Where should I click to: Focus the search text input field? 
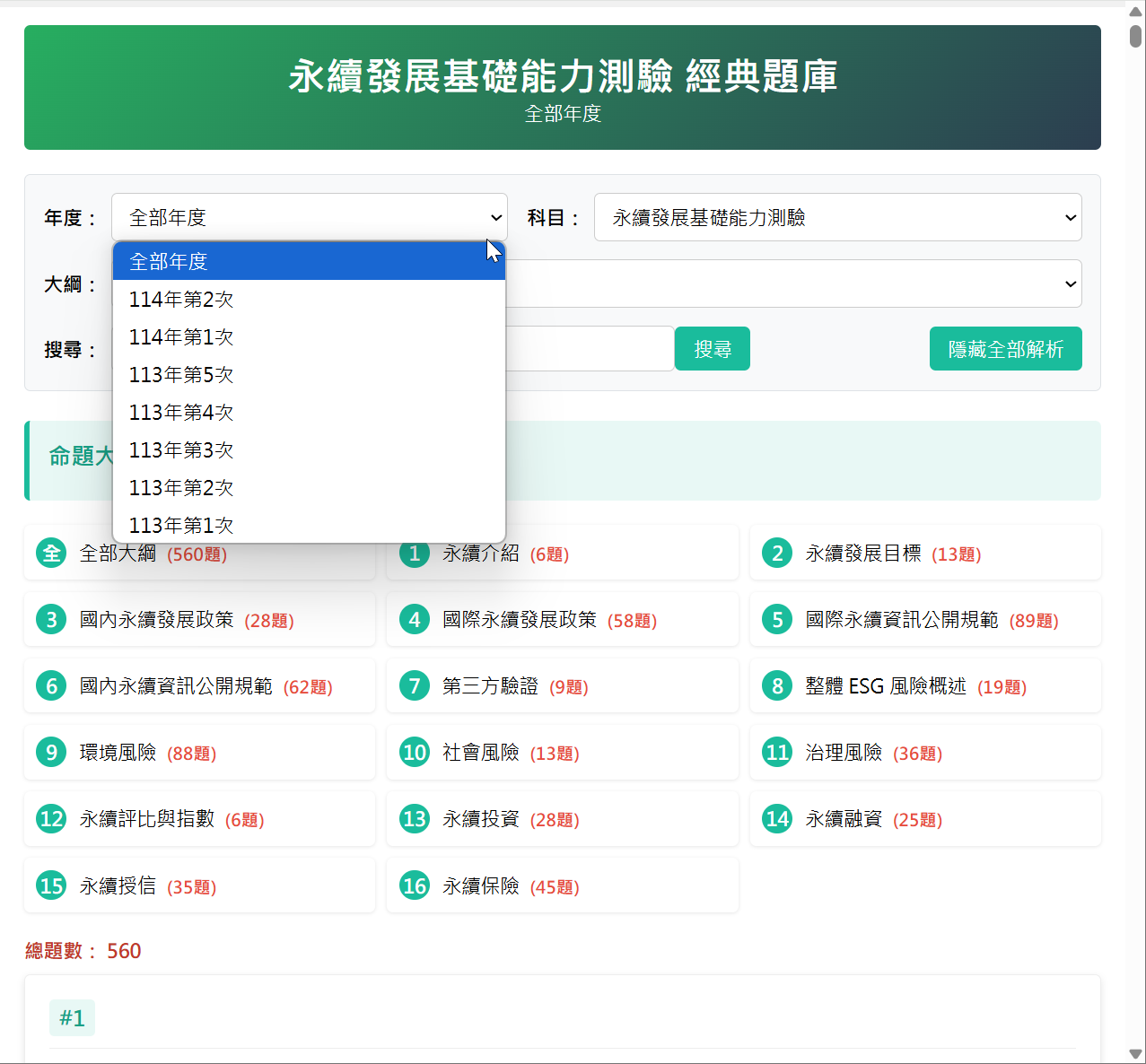coord(589,349)
